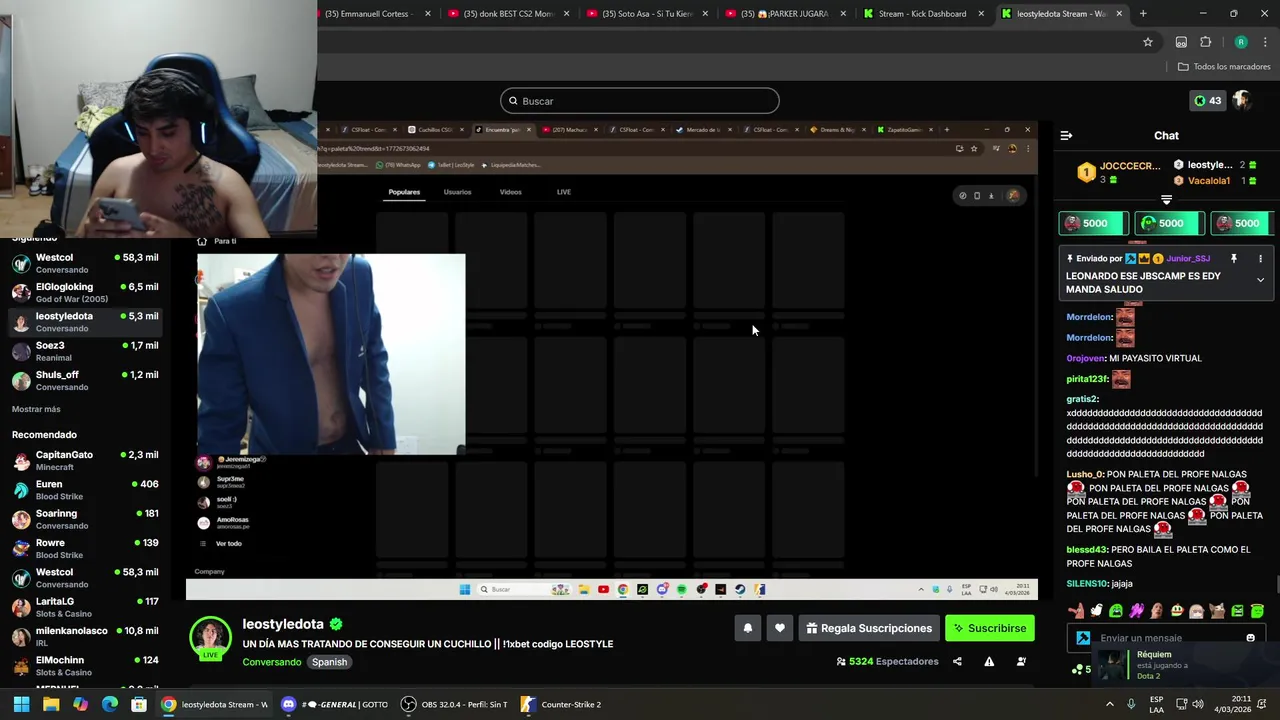Screen dimensions: 1280x720
Task: Open the emote picker in the chat box
Action: tap(1250, 638)
